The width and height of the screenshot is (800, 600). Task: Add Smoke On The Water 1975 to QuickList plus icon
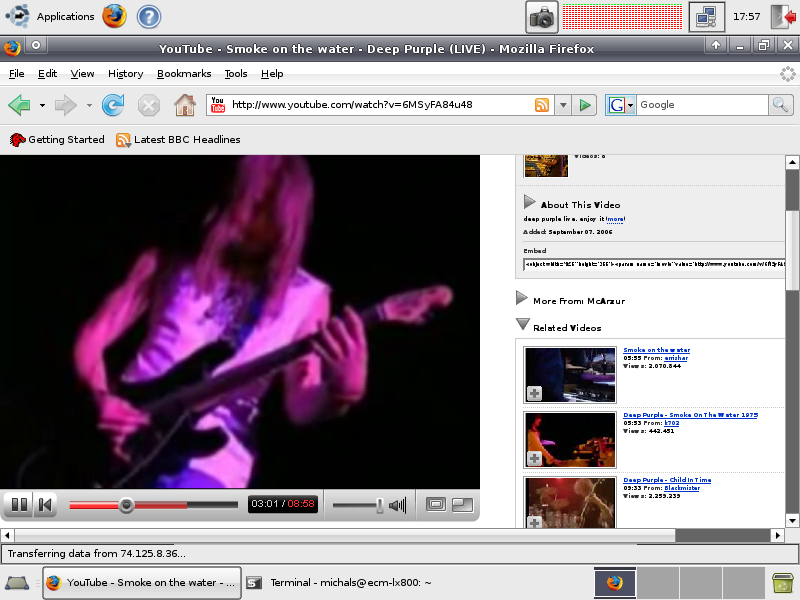click(x=534, y=458)
